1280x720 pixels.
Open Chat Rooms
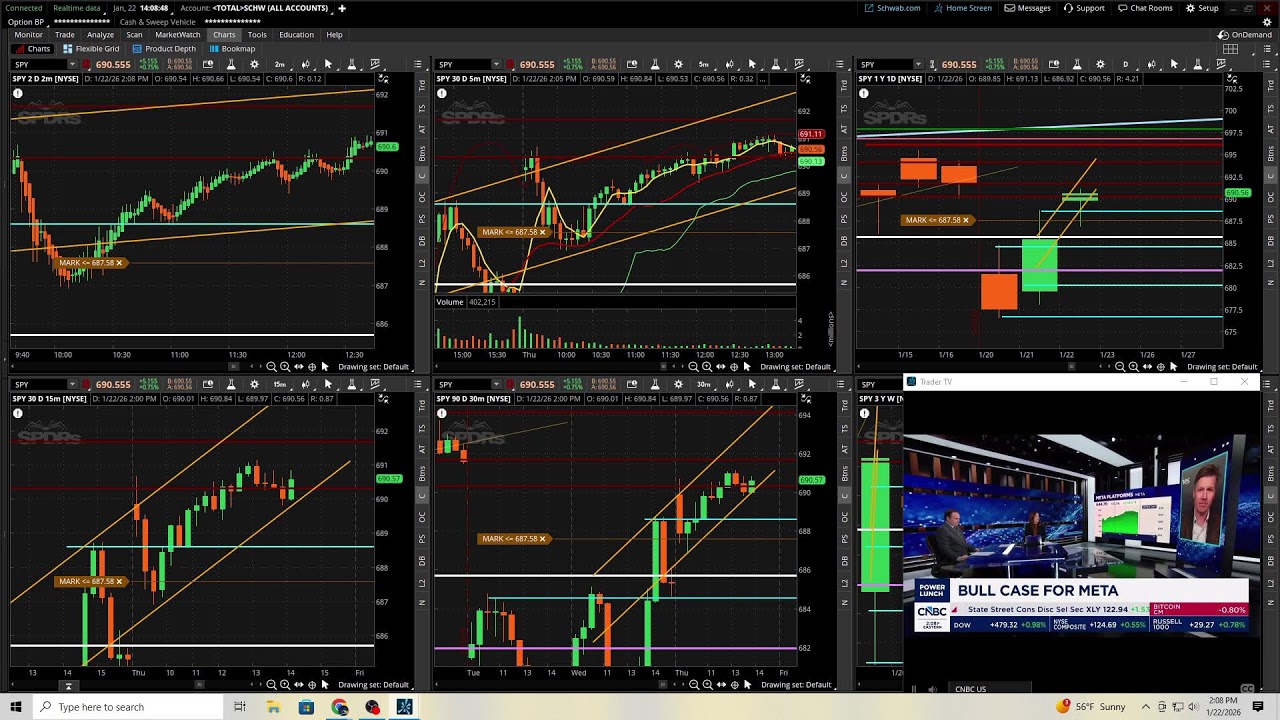1145,8
